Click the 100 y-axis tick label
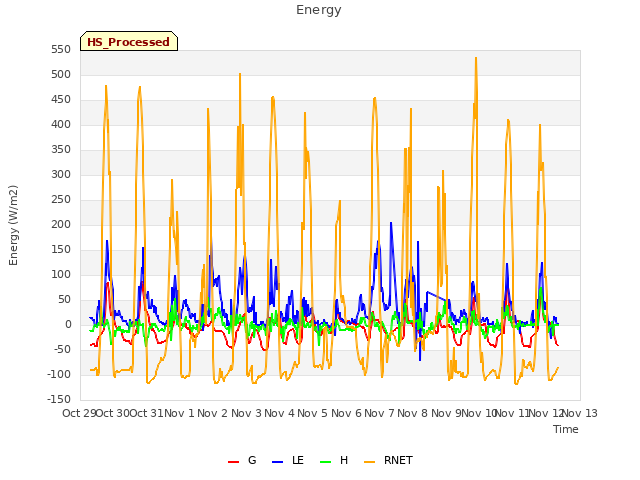The image size is (640, 480). click(x=61, y=275)
